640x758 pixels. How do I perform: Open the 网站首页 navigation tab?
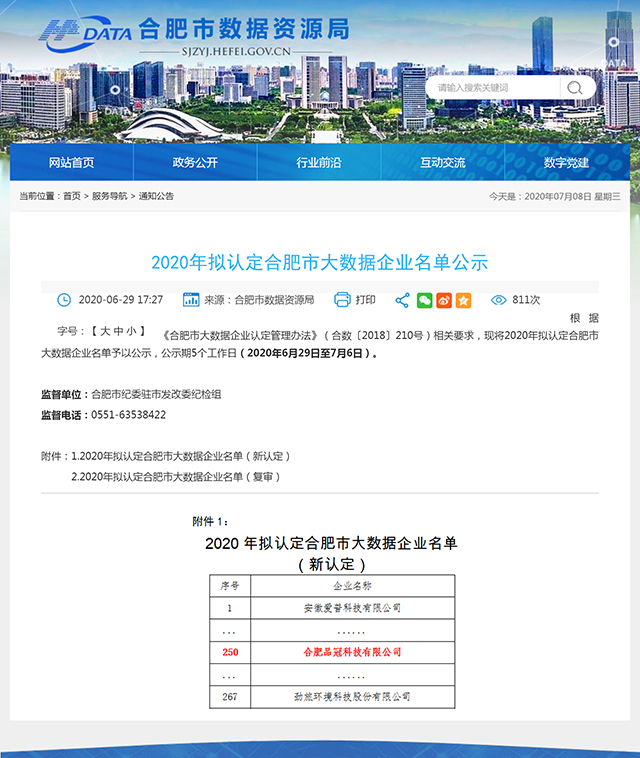[x=71, y=162]
